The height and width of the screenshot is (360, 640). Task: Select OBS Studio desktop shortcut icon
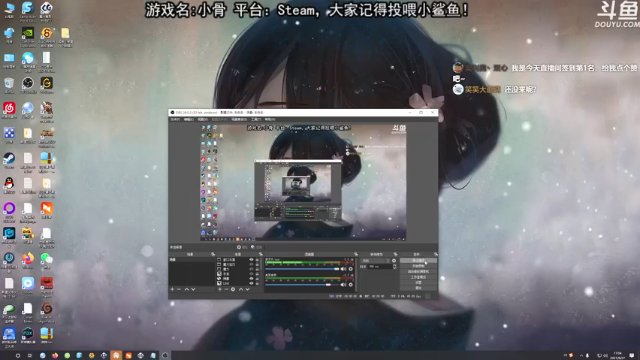28,85
